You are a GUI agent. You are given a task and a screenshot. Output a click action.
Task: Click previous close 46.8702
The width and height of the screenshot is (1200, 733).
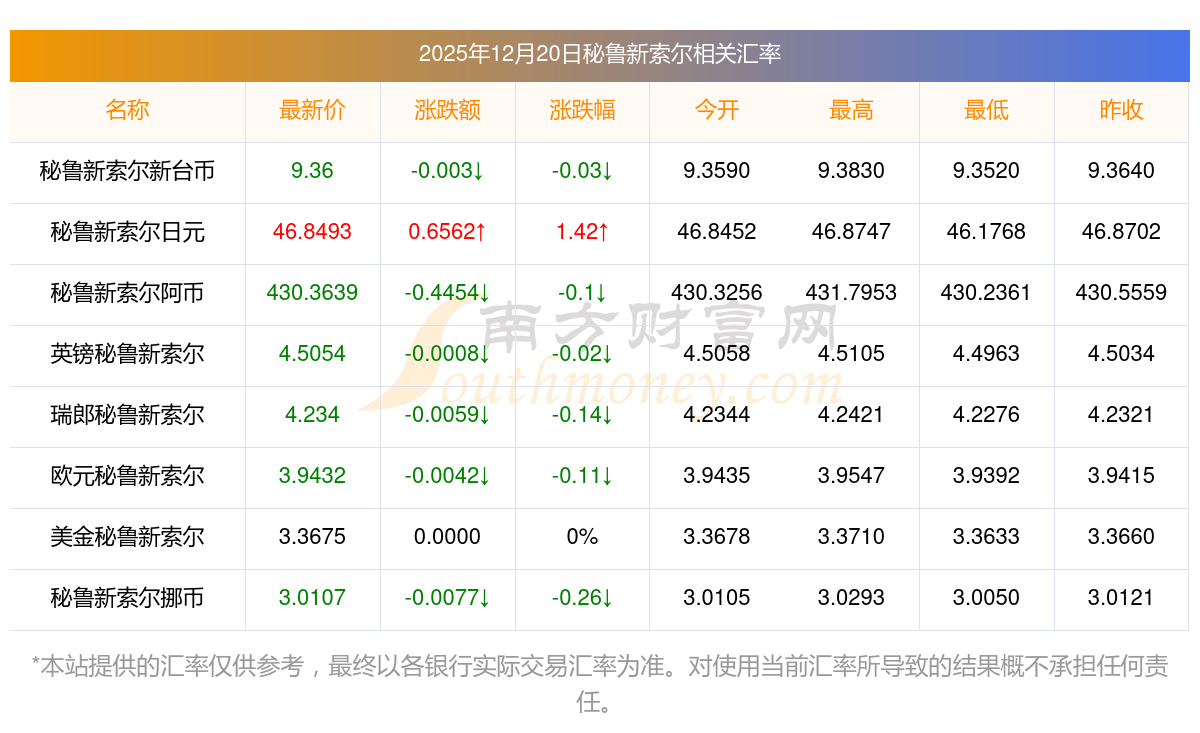[x=1121, y=232]
